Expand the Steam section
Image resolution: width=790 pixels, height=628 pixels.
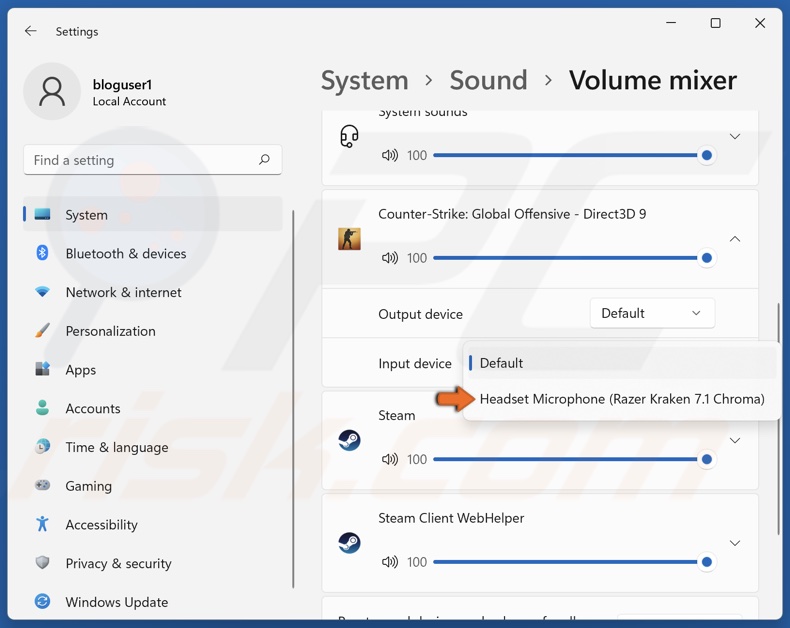735,441
